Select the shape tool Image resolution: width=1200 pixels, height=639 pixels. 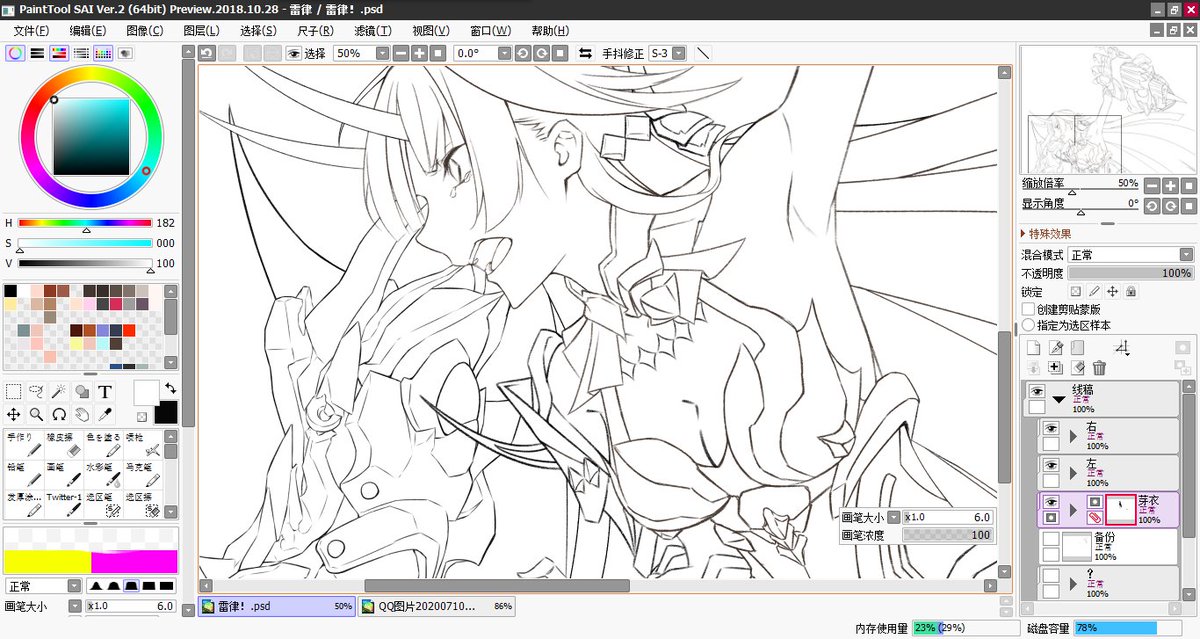tap(82, 392)
